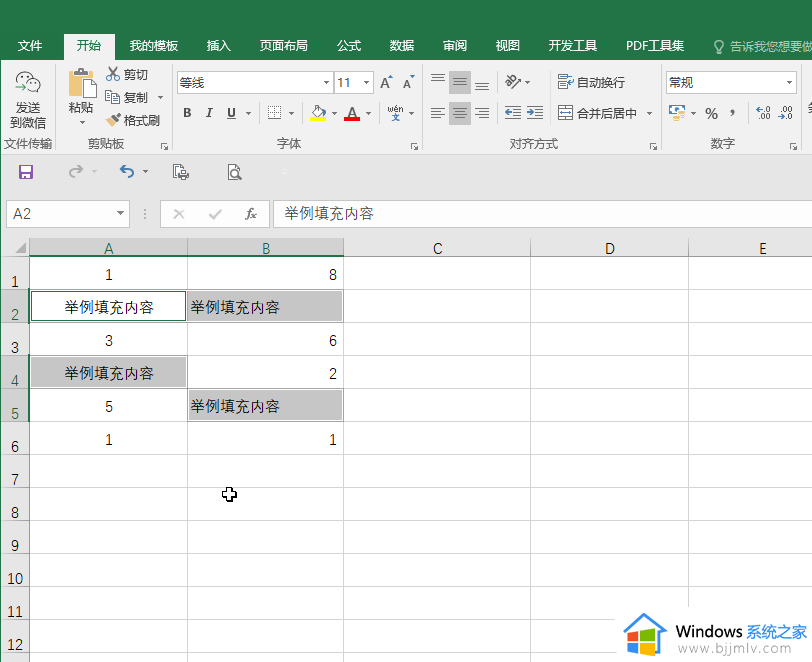Toggle Italic formatting
The image size is (812, 662).
point(210,113)
